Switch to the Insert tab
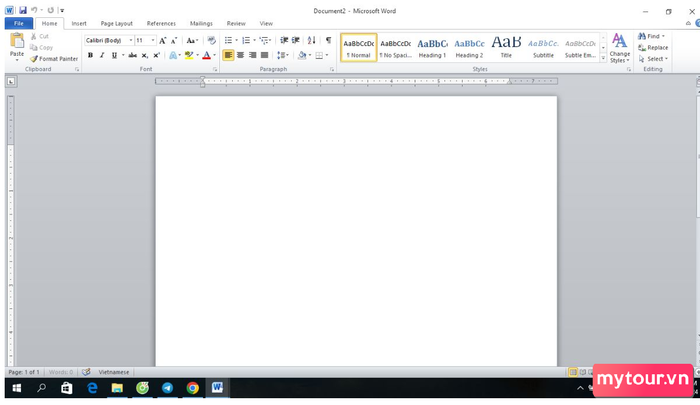 (79, 23)
